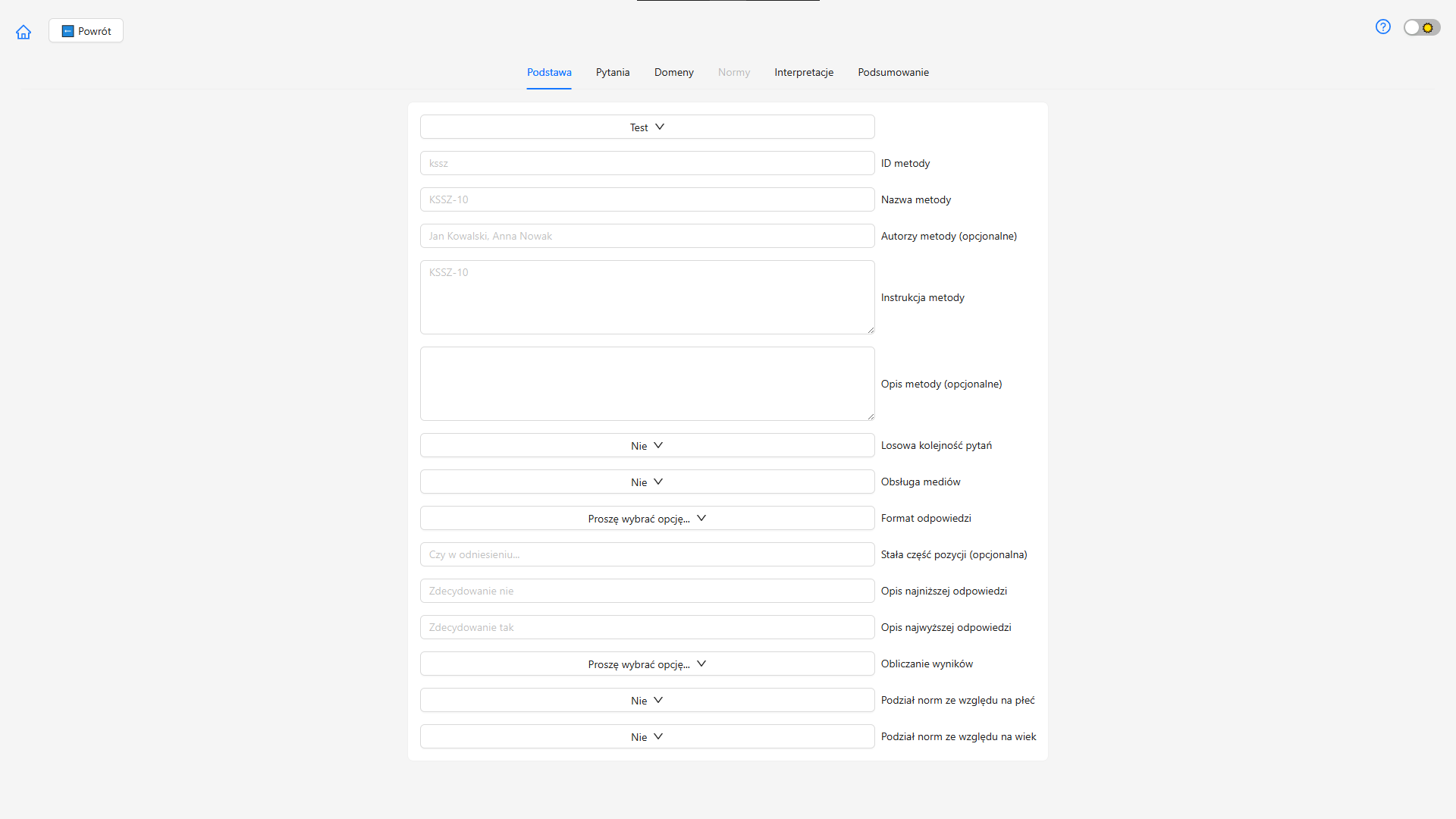Click the Instrukcja metody textarea resize handle
The image size is (1456, 819).
click(871, 330)
